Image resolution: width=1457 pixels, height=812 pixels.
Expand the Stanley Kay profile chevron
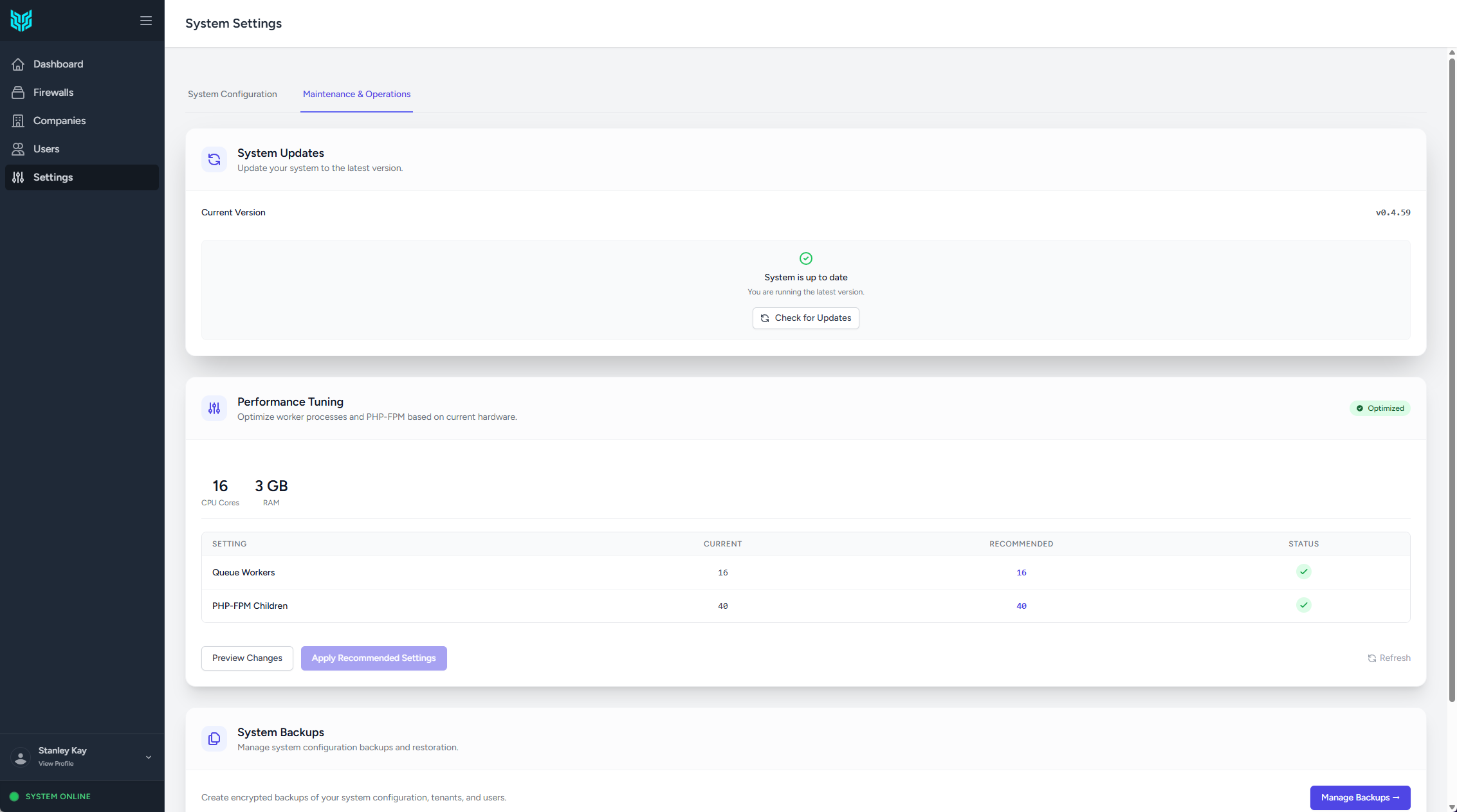[149, 757]
